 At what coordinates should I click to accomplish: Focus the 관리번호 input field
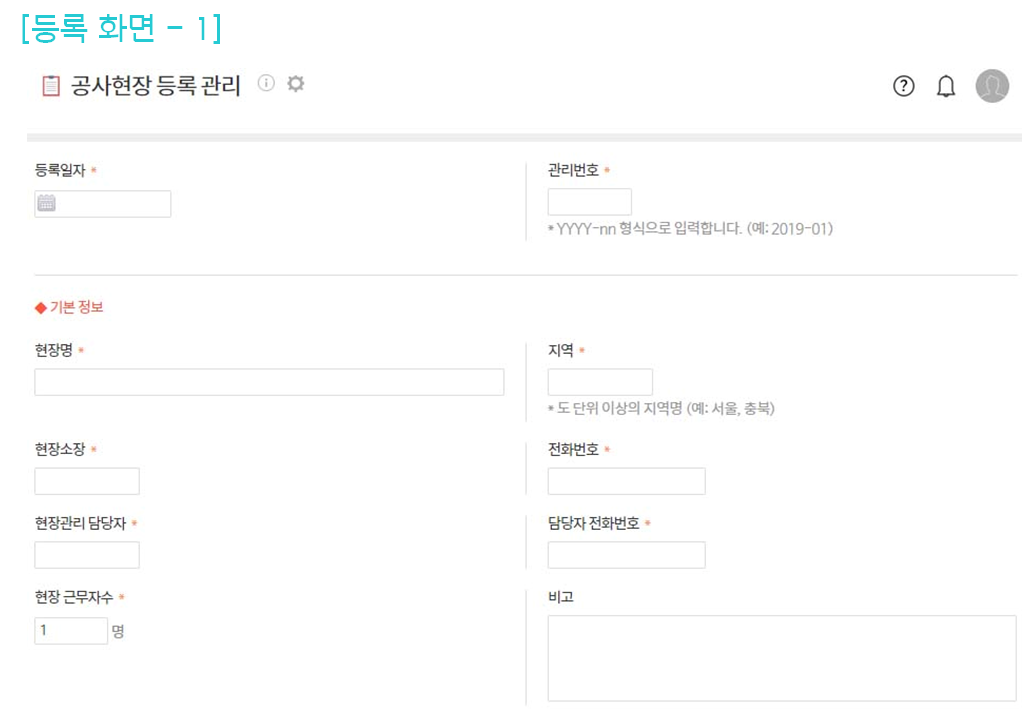(589, 202)
